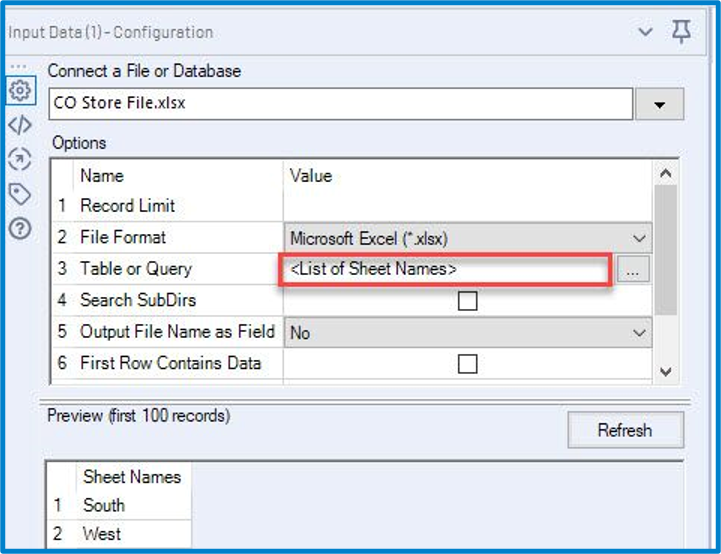Select the List of Sheet Names value field
Viewport: 721px width, 554px height.
(x=446, y=269)
